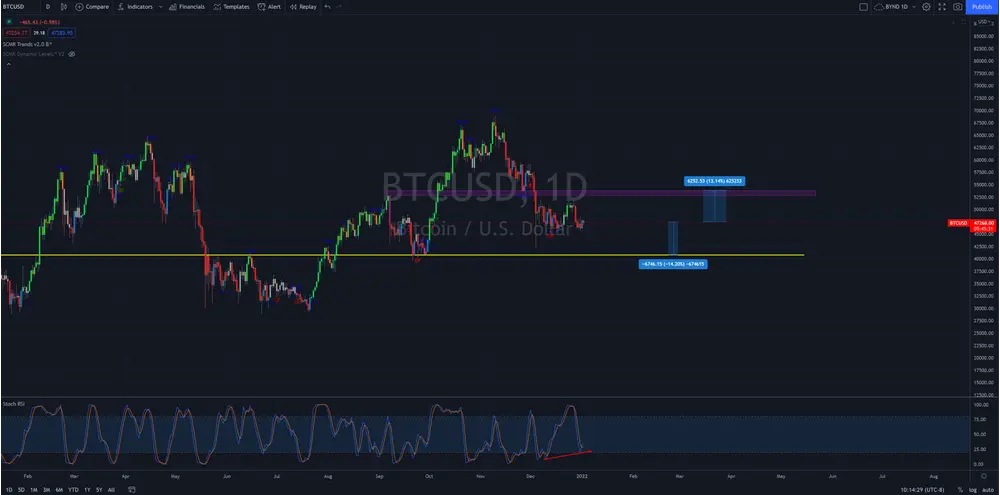Set the range to 5Y
Screen dimensions: 1000x495
[99, 489]
